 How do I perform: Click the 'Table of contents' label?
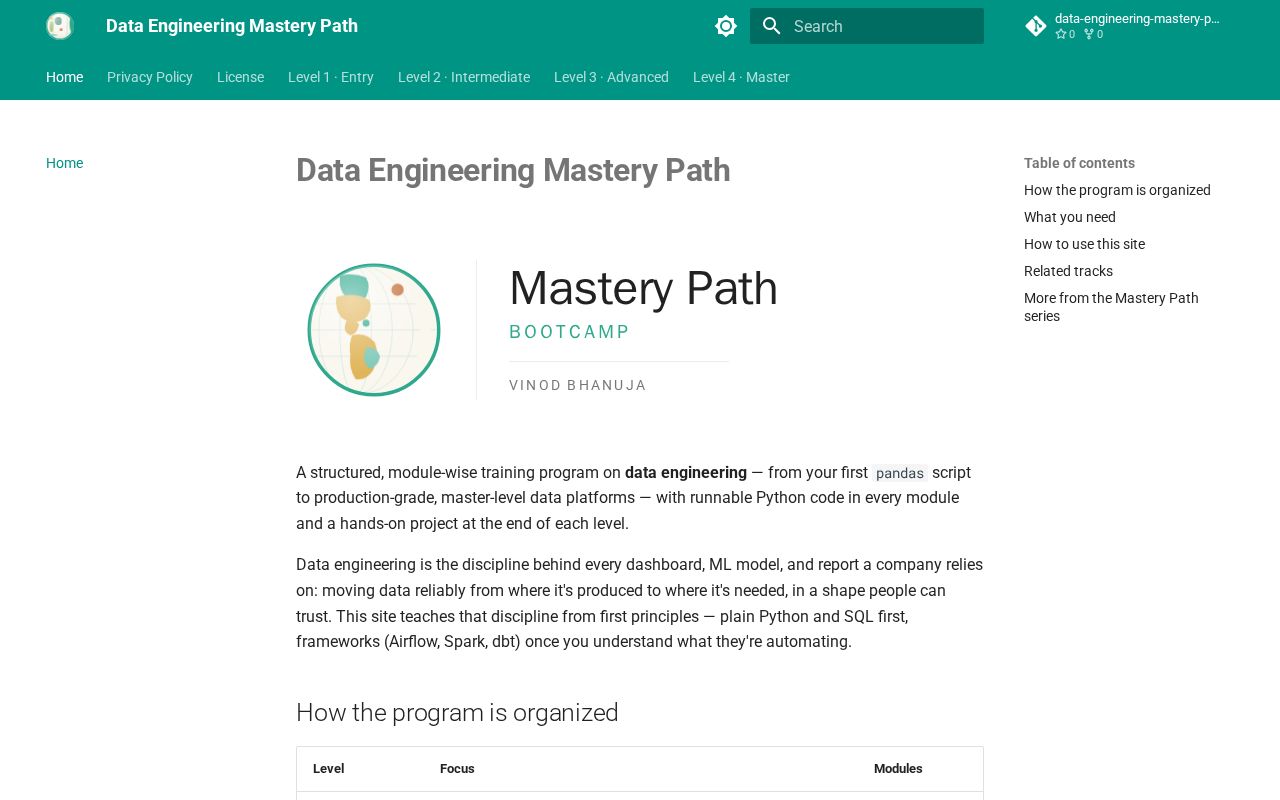pos(1079,163)
